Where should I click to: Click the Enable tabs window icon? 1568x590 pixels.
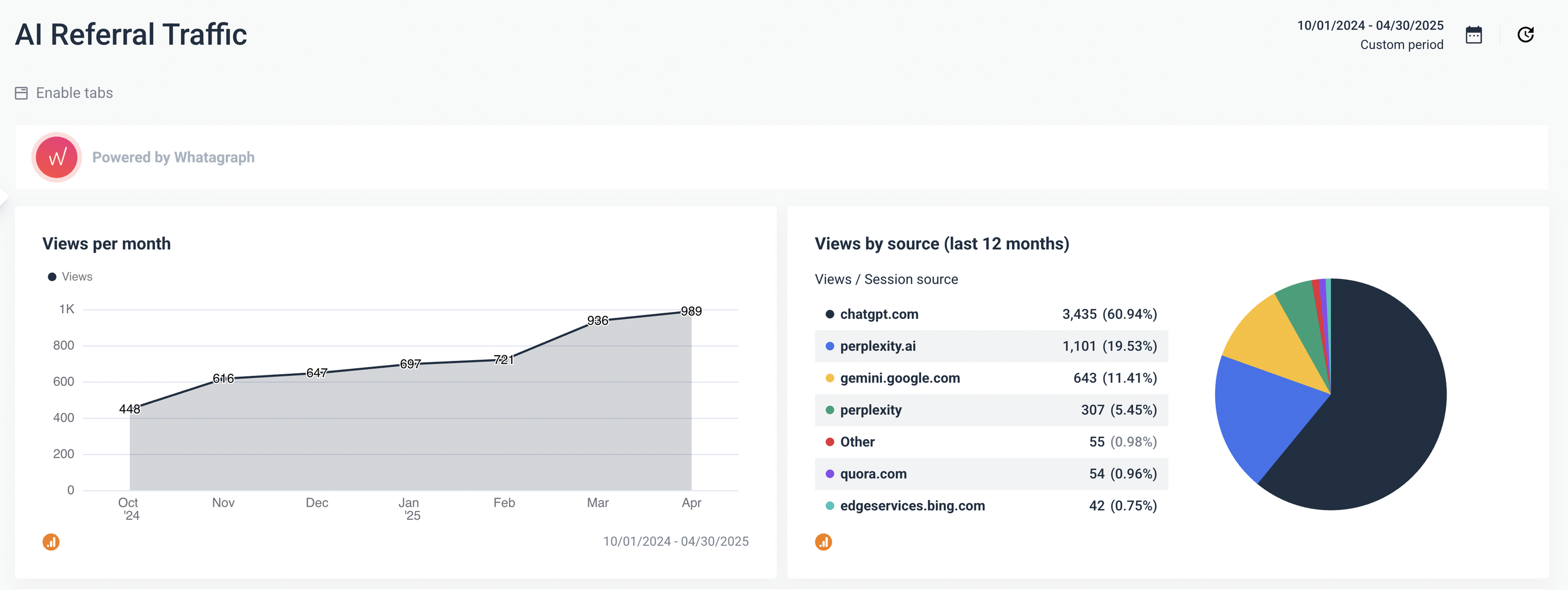[21, 93]
